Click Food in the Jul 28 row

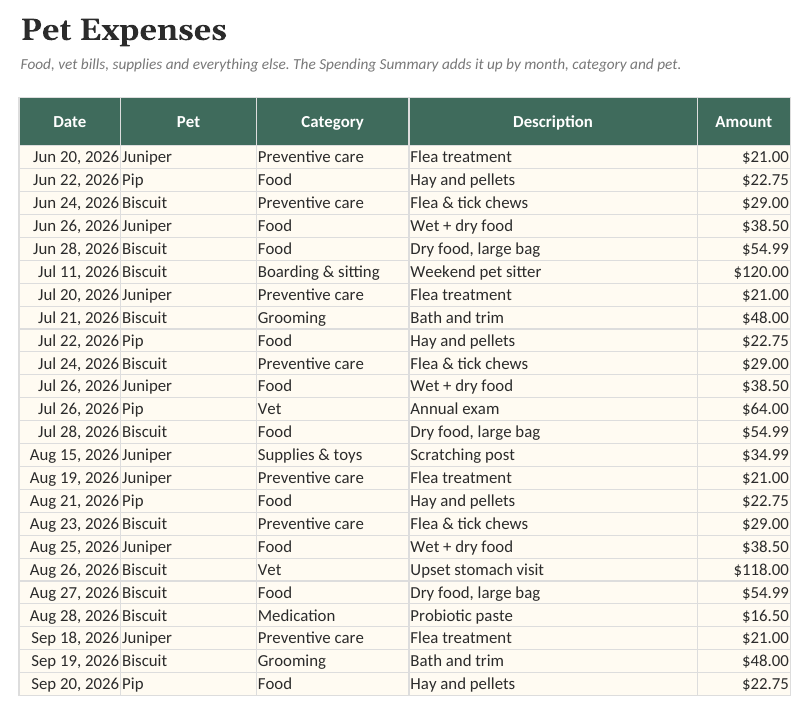tap(332, 432)
